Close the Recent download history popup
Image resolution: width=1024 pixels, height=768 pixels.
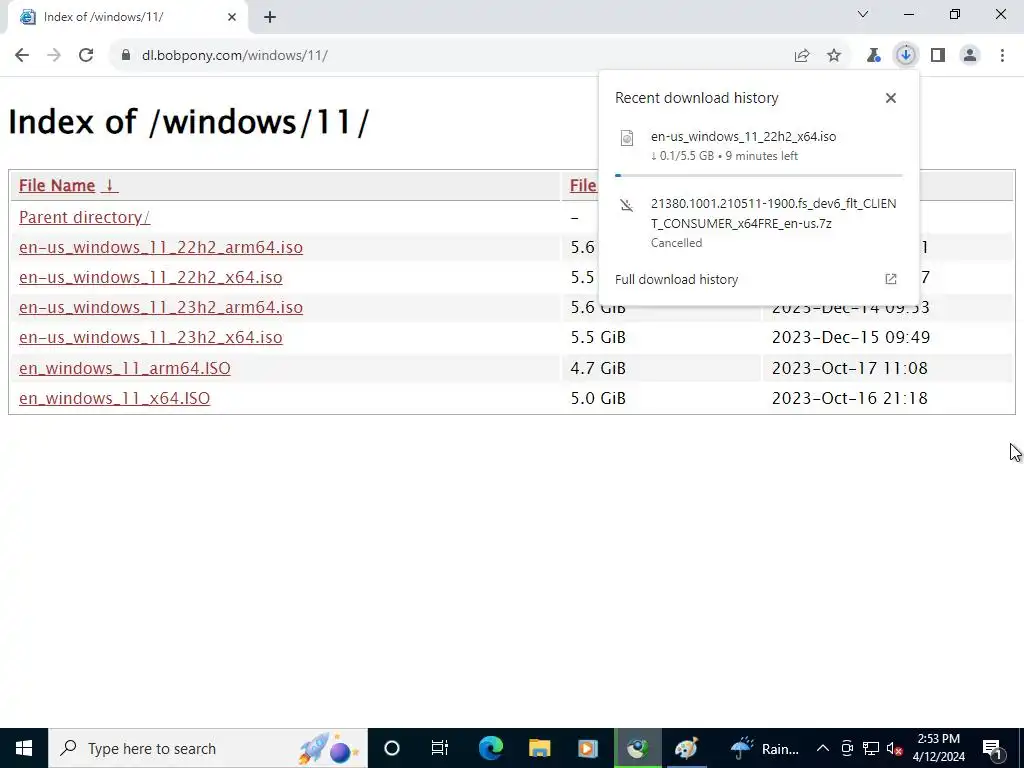(891, 98)
